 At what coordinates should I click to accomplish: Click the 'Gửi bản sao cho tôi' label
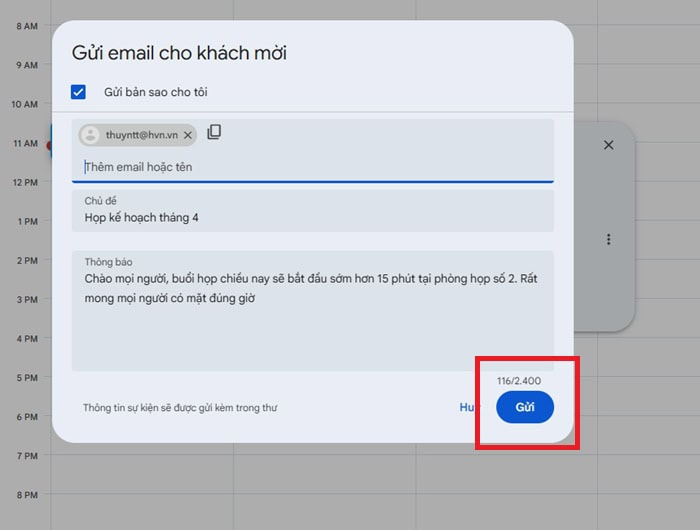[155, 92]
